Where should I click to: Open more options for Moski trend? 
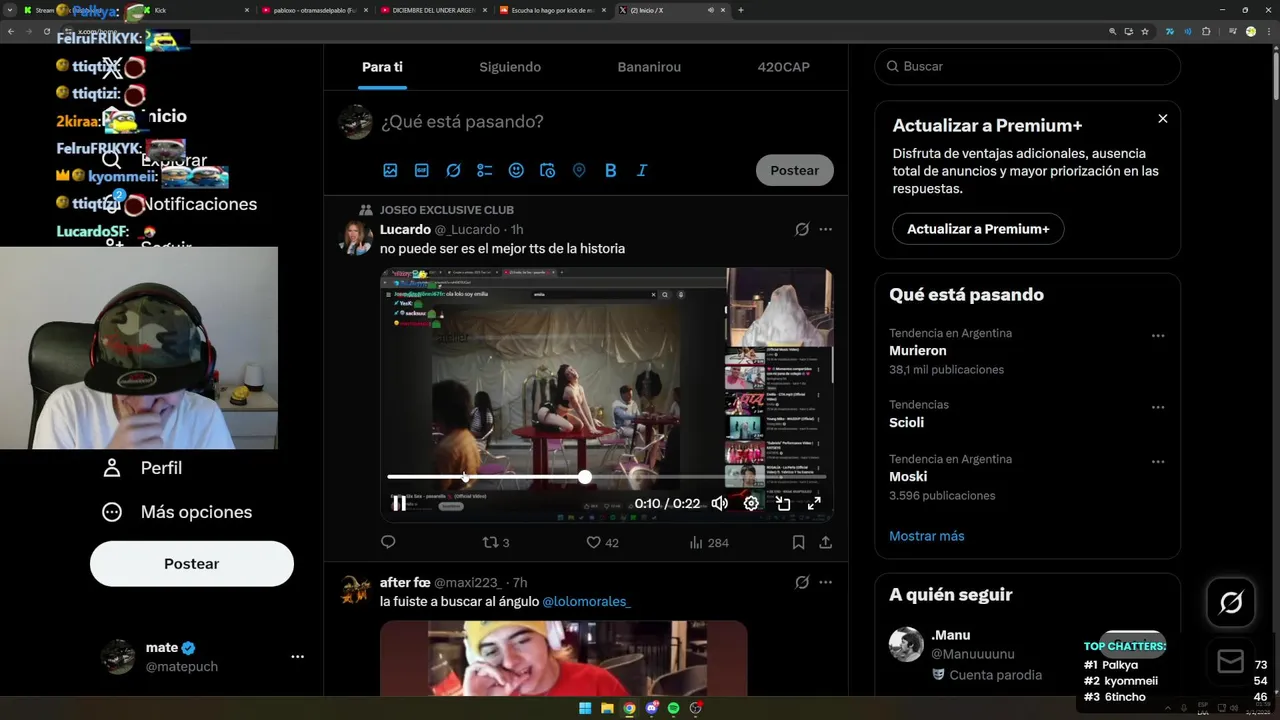(x=1158, y=462)
